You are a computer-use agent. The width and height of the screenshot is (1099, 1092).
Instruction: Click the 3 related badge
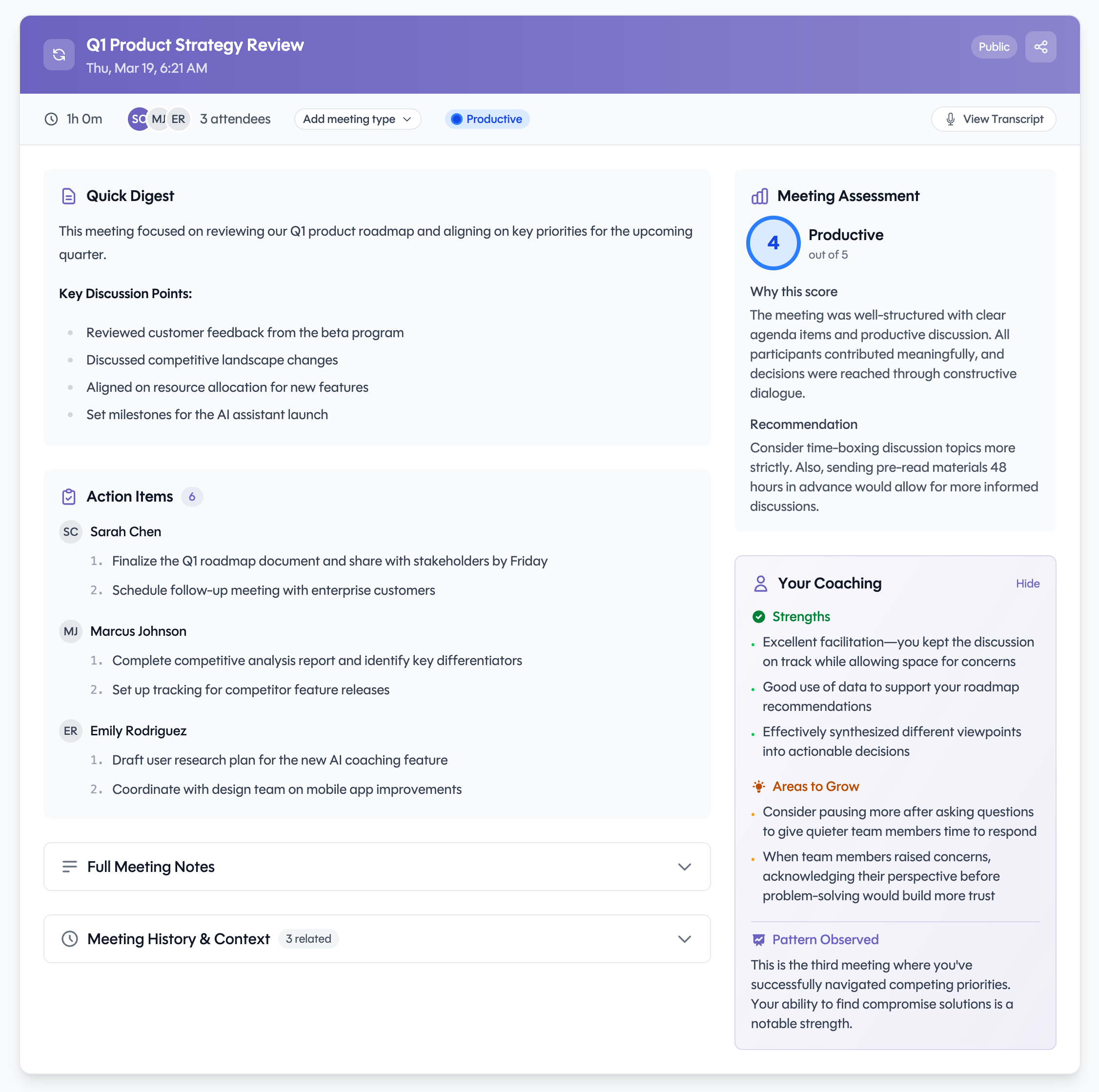pyautogui.click(x=308, y=939)
